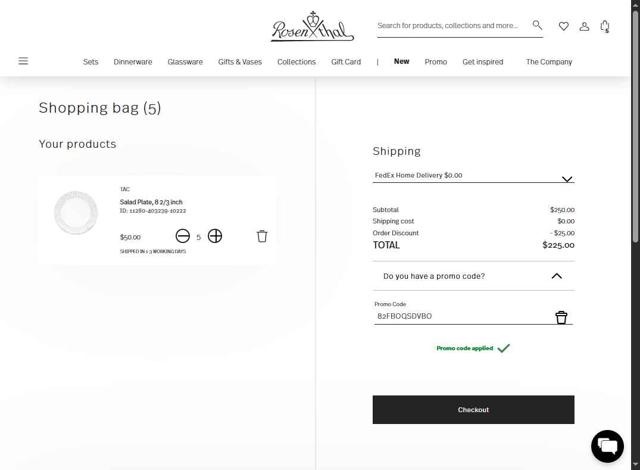Open the Dinnerware menu
The height and width of the screenshot is (470, 640).
133,62
